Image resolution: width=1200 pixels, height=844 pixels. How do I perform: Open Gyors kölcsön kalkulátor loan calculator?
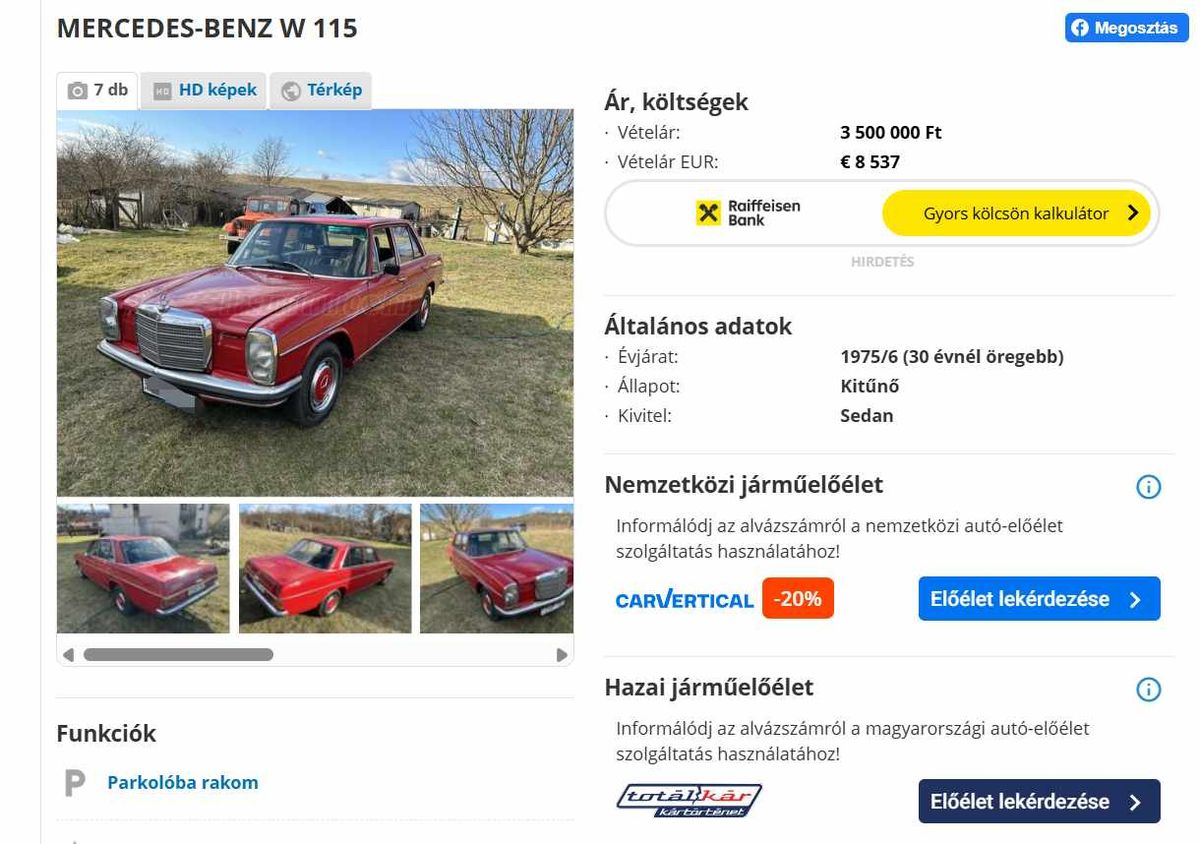tap(1016, 213)
